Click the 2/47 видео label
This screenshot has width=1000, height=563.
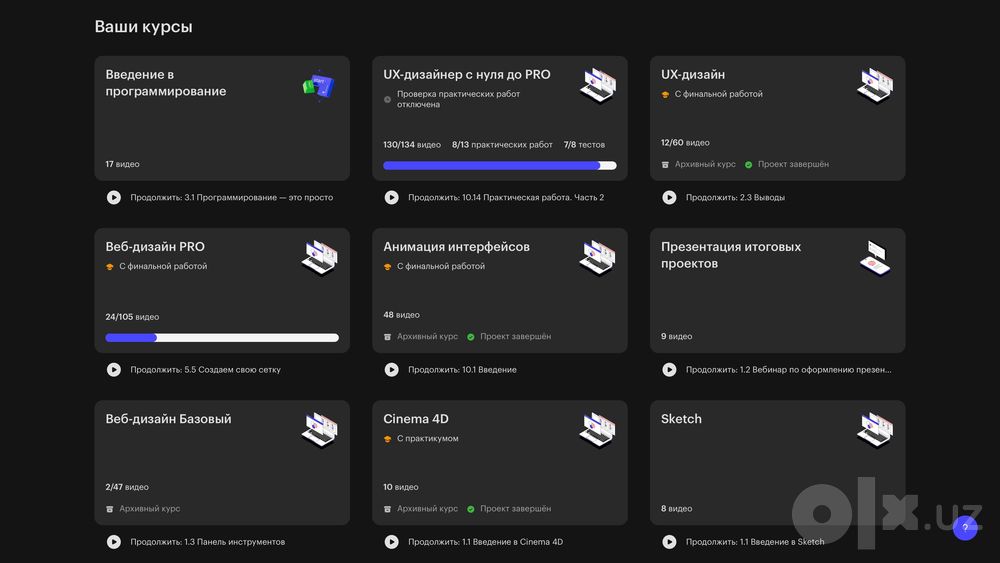tap(127, 487)
